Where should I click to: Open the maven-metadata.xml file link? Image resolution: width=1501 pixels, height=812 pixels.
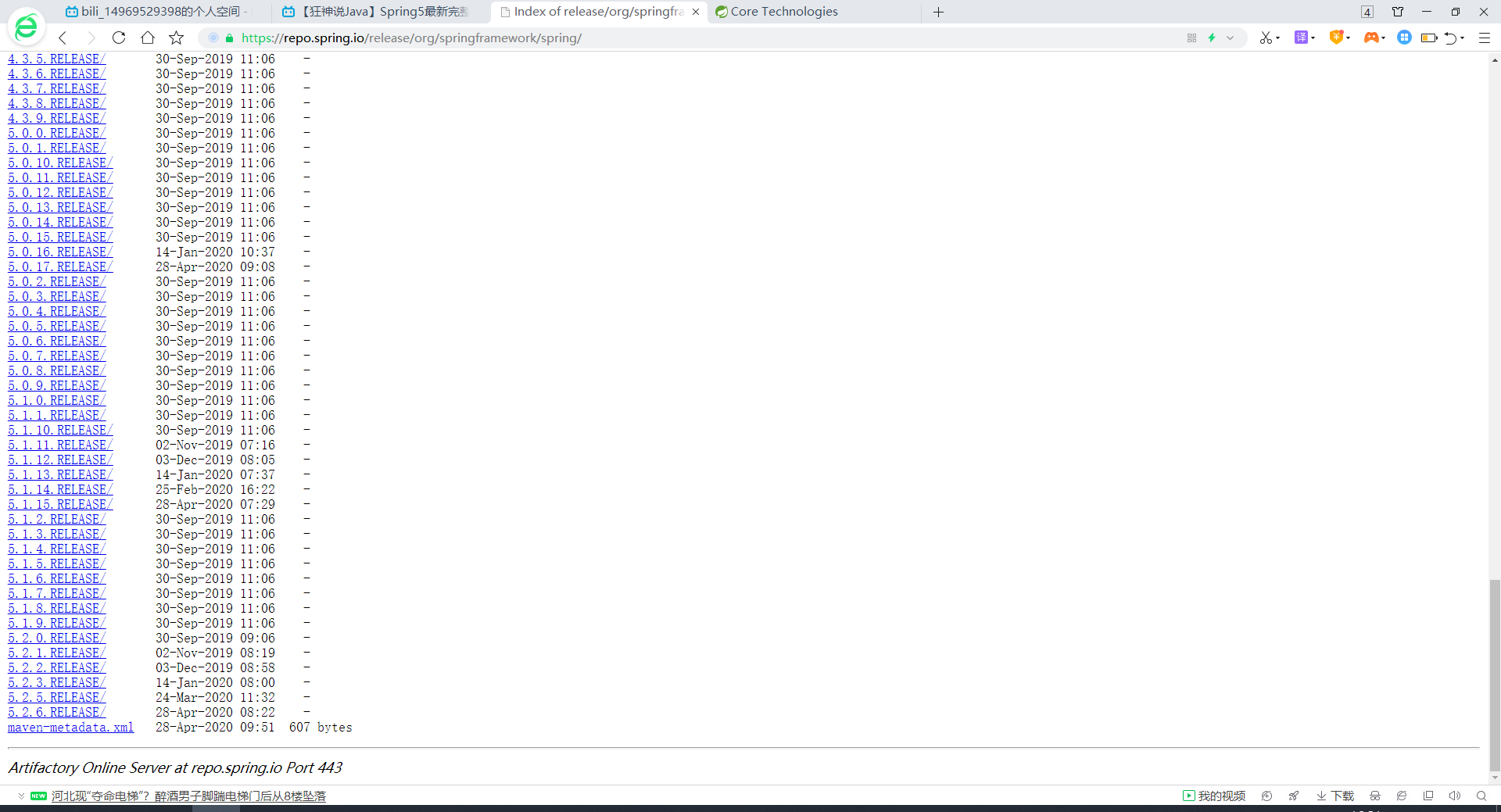[x=70, y=727]
